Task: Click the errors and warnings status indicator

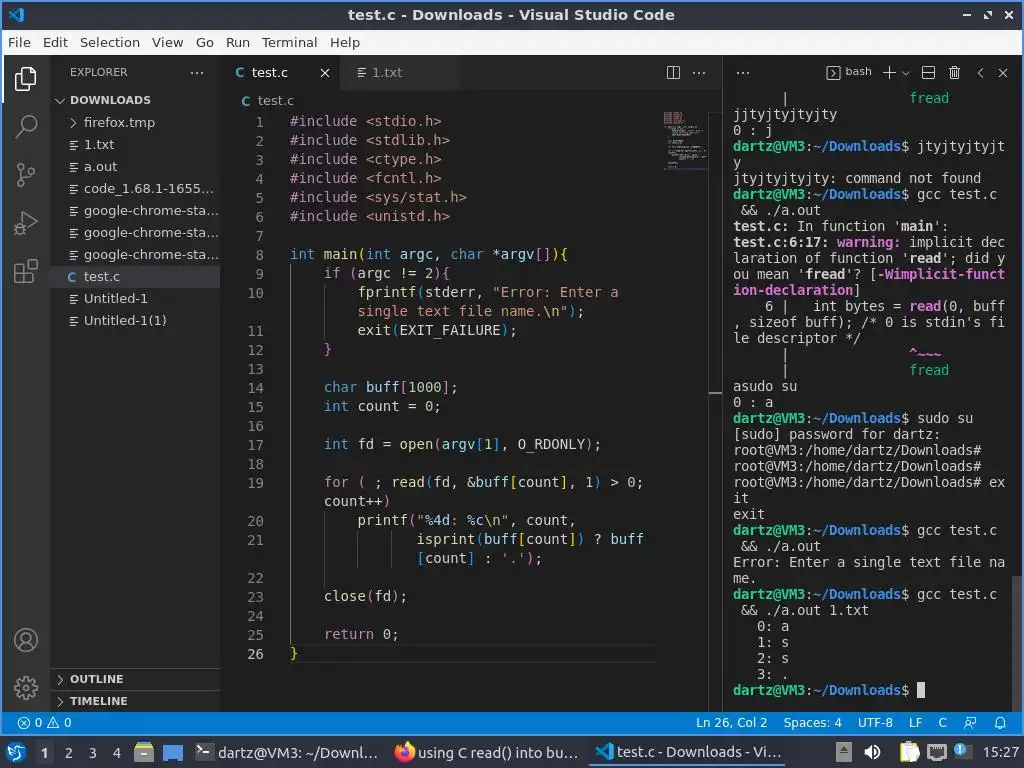Action: [44, 723]
